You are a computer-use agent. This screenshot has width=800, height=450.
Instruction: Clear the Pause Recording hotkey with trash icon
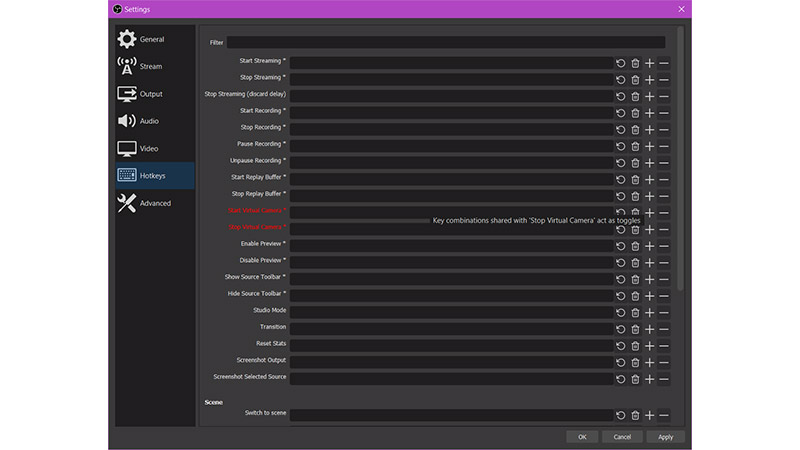(635, 146)
